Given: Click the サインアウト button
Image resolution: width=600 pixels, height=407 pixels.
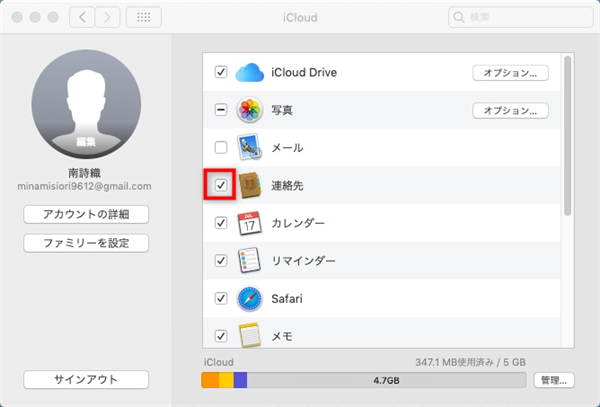Looking at the screenshot, I should [86, 379].
